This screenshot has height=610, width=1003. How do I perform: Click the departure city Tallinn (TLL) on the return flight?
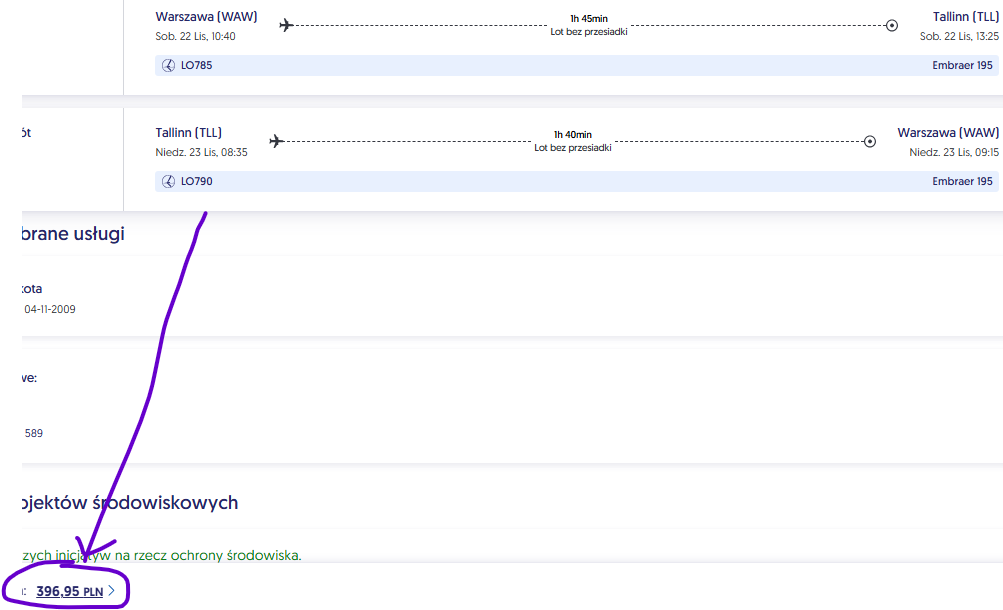[x=189, y=132]
